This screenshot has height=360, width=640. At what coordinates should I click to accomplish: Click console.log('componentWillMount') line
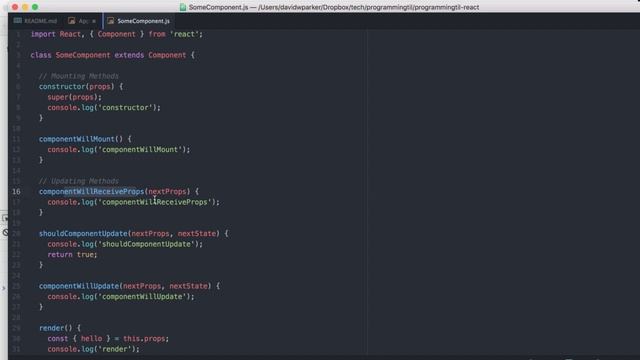[119, 150]
